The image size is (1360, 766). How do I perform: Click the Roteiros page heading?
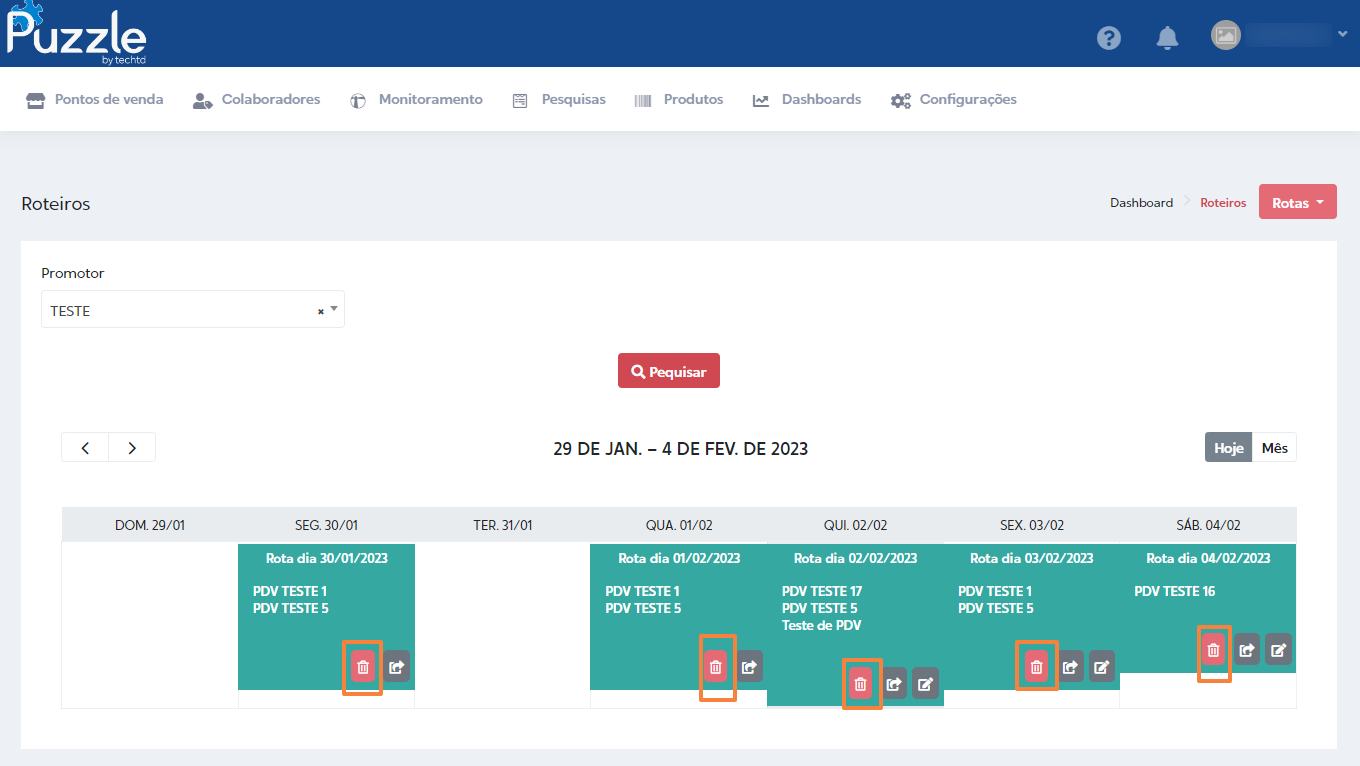(56, 203)
